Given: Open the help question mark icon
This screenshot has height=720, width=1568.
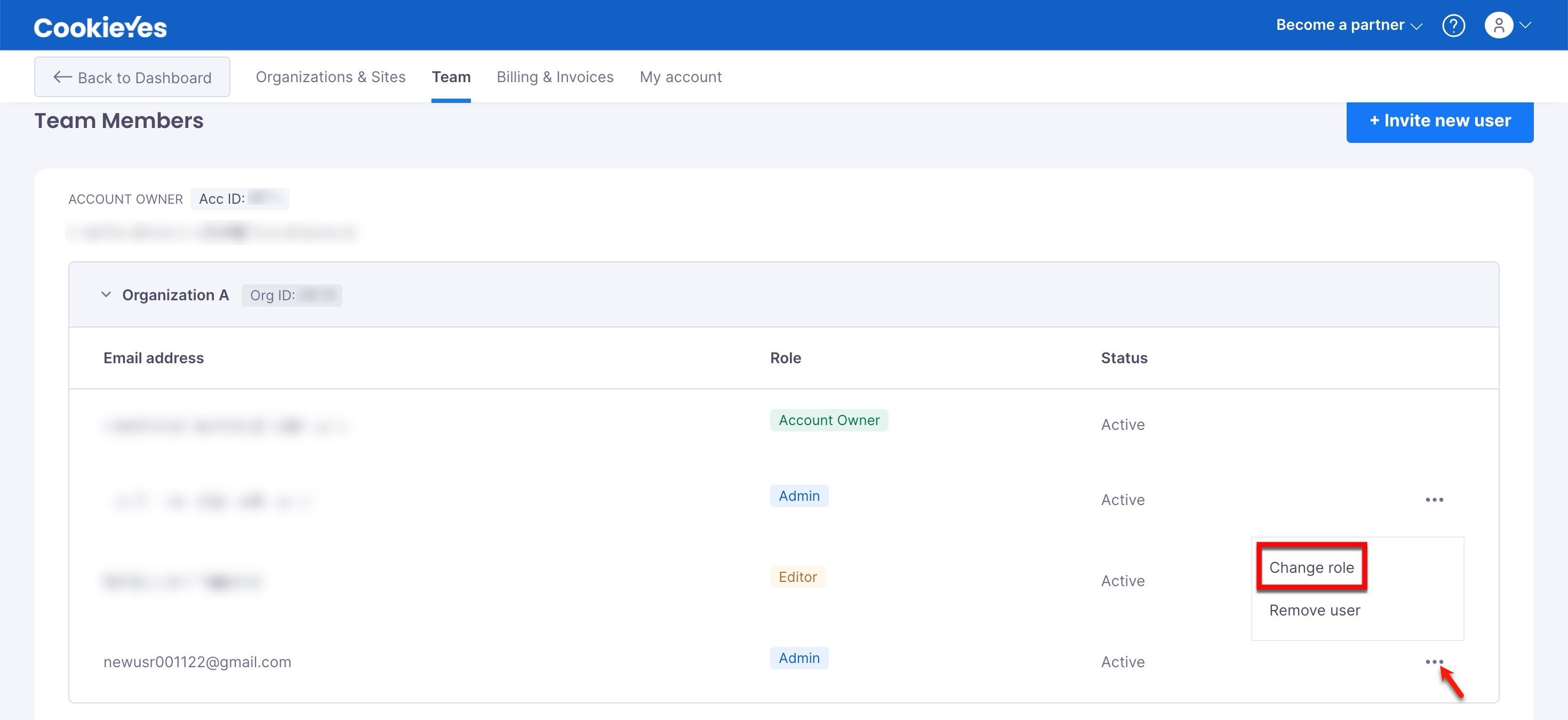Looking at the screenshot, I should pos(1453,26).
